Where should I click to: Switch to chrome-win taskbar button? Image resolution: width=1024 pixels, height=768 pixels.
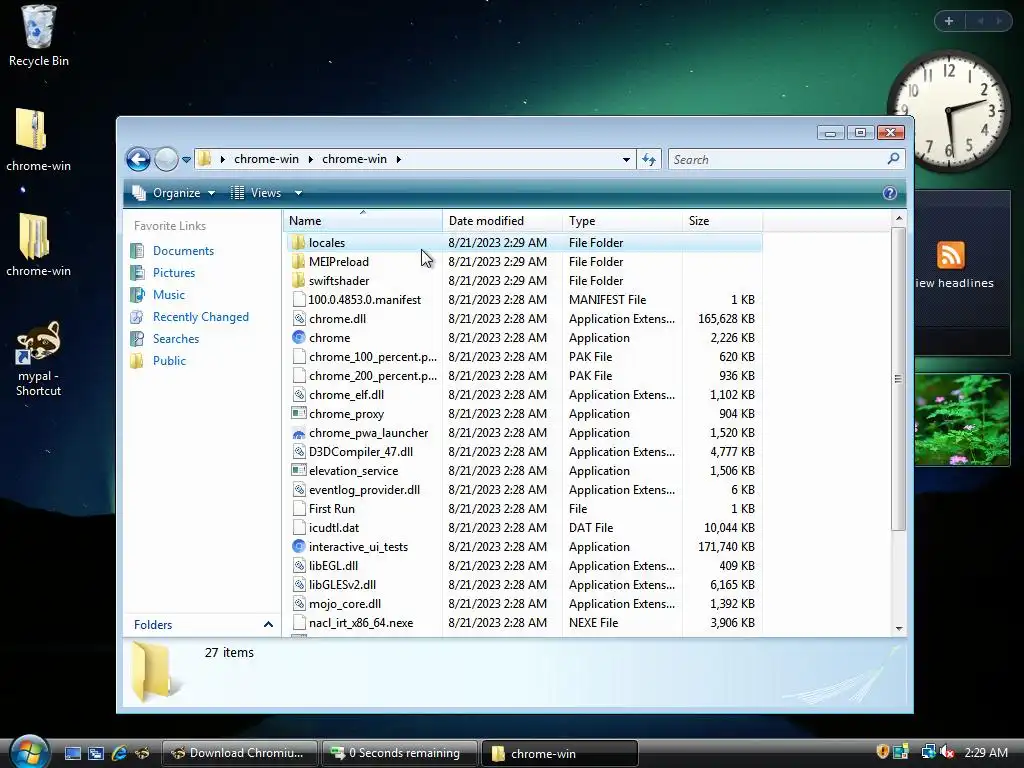coord(559,753)
